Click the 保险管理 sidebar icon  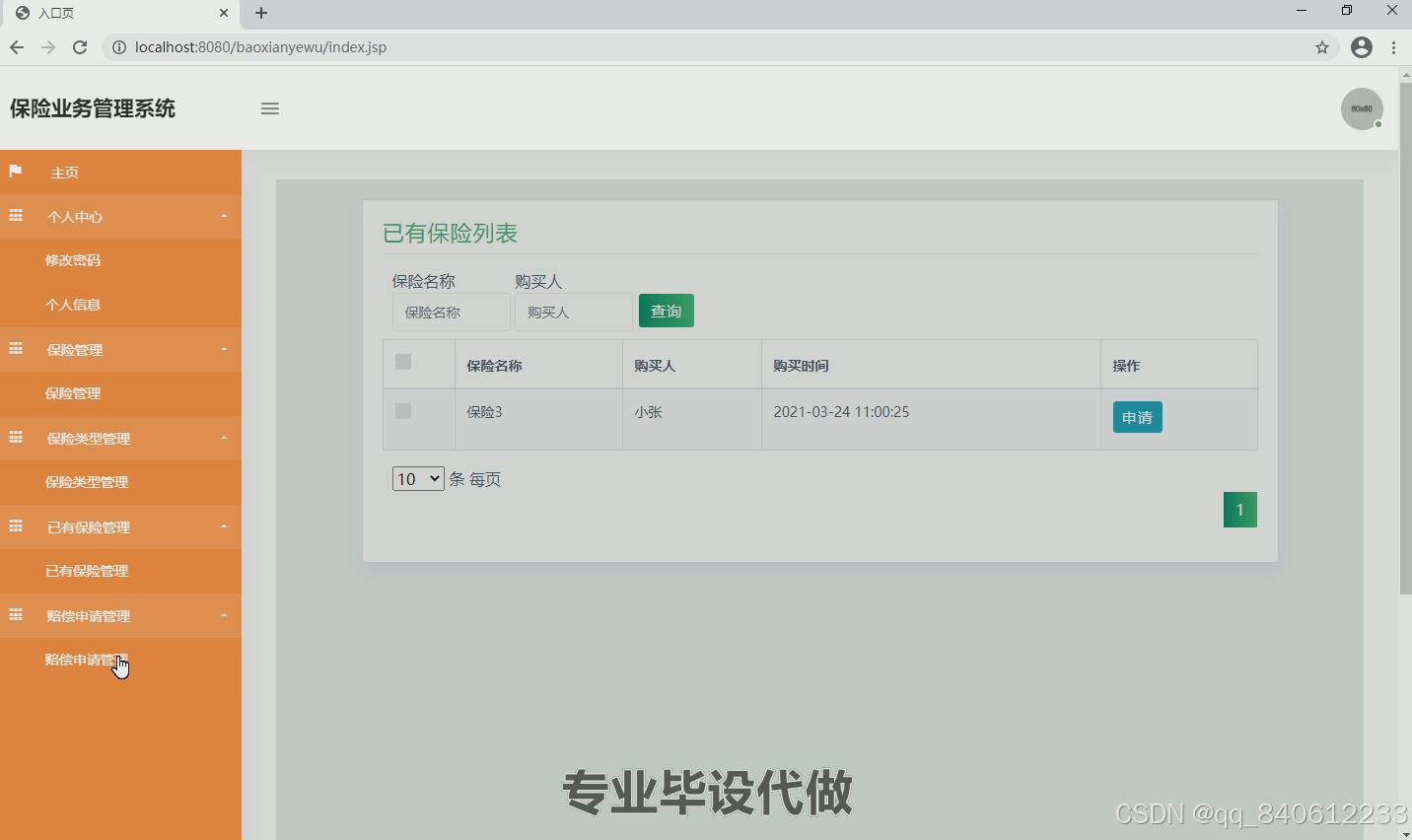[x=16, y=349]
